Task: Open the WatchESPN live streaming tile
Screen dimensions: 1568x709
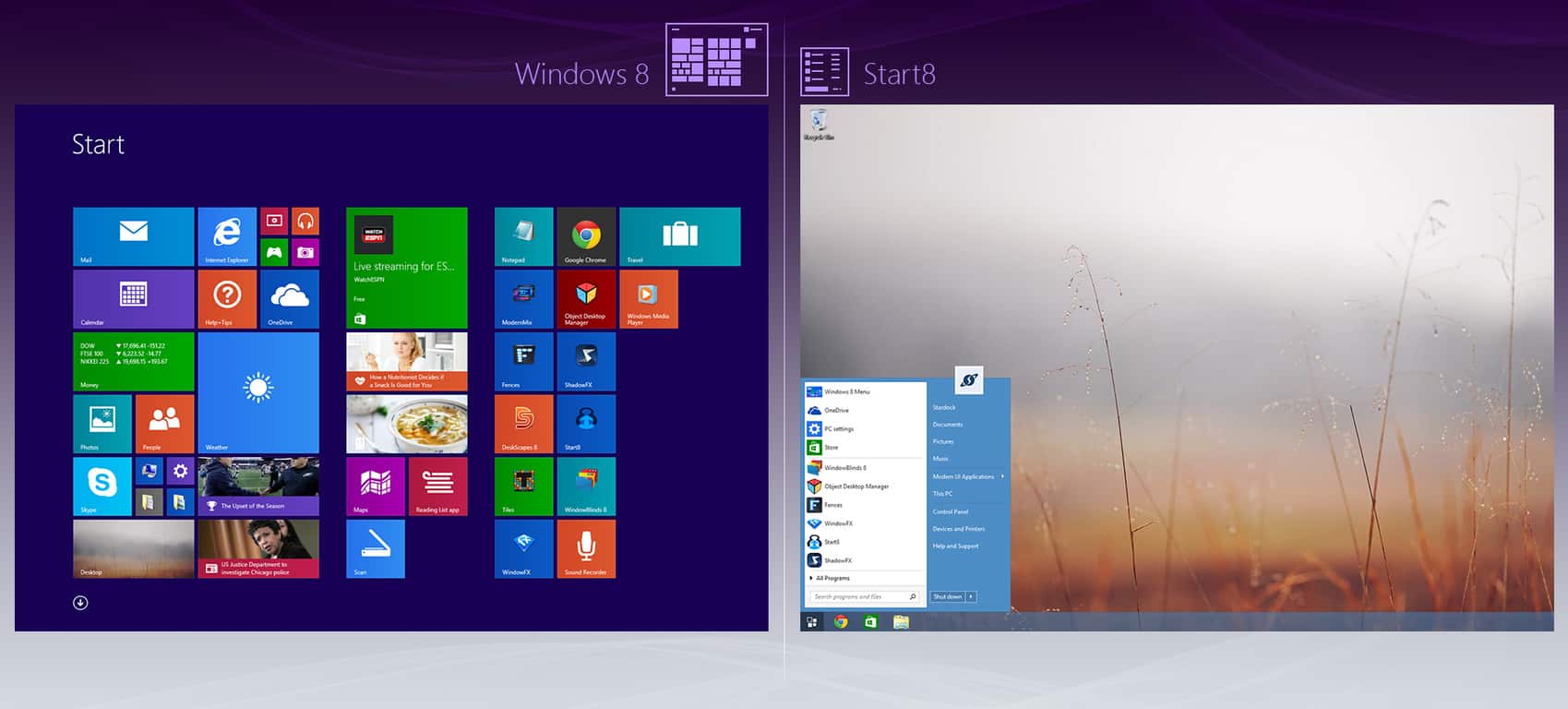Action: [407, 268]
